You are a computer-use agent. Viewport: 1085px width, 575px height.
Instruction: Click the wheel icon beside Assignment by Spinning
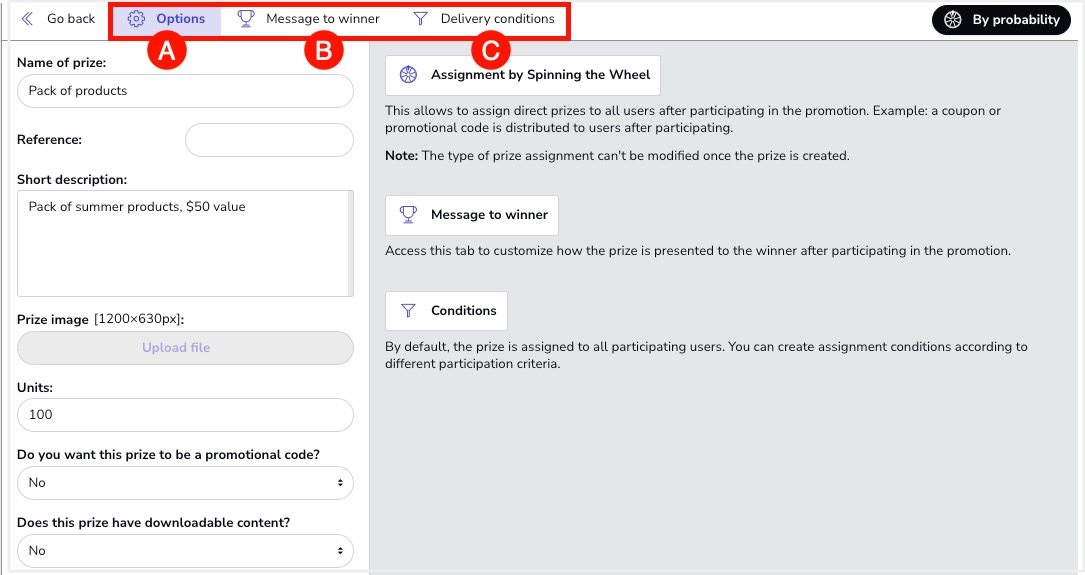click(408, 75)
